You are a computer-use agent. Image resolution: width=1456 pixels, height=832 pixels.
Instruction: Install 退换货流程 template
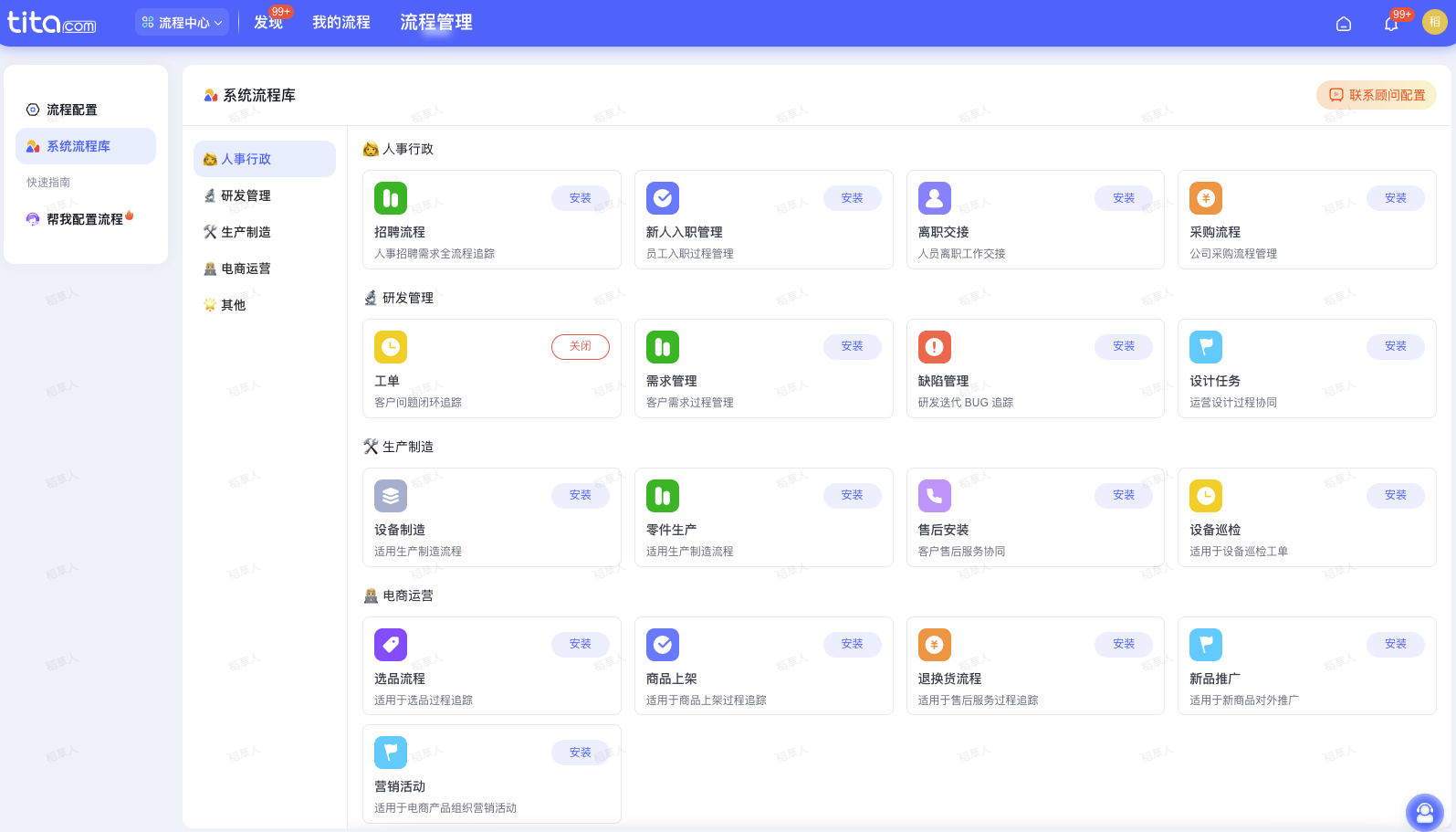pyautogui.click(x=1124, y=645)
